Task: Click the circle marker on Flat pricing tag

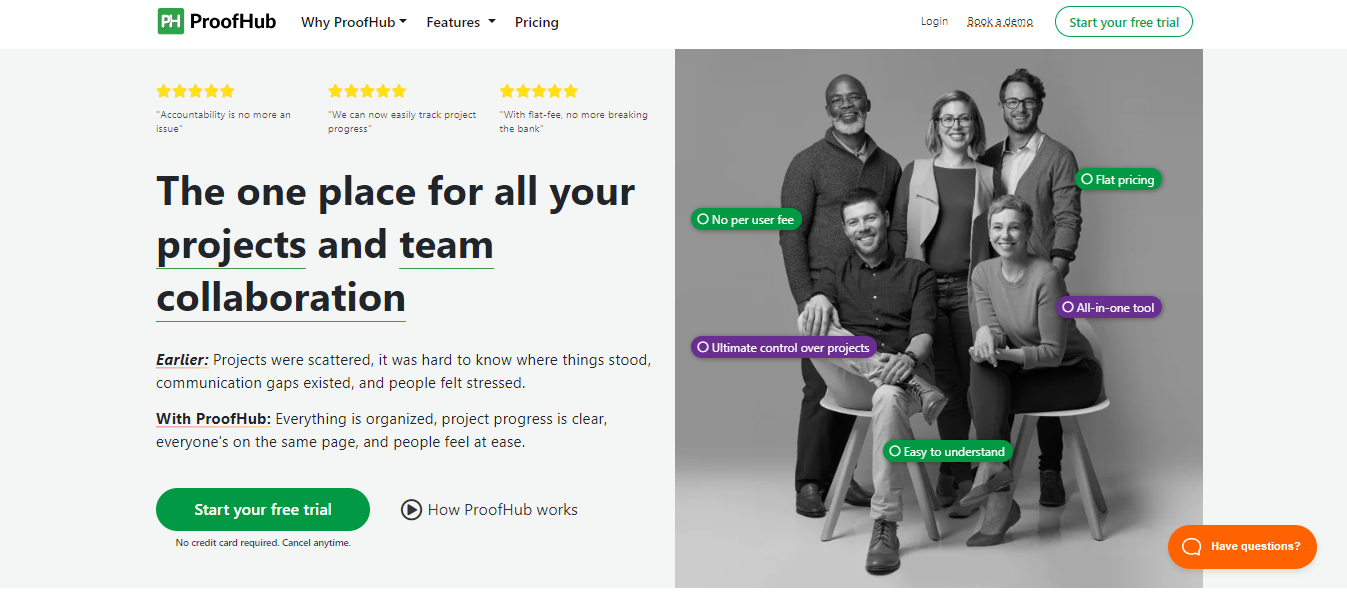Action: click(x=1087, y=179)
